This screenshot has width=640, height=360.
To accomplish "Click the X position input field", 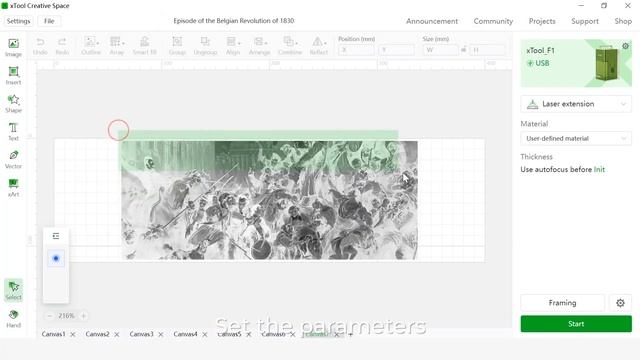I will (356, 50).
